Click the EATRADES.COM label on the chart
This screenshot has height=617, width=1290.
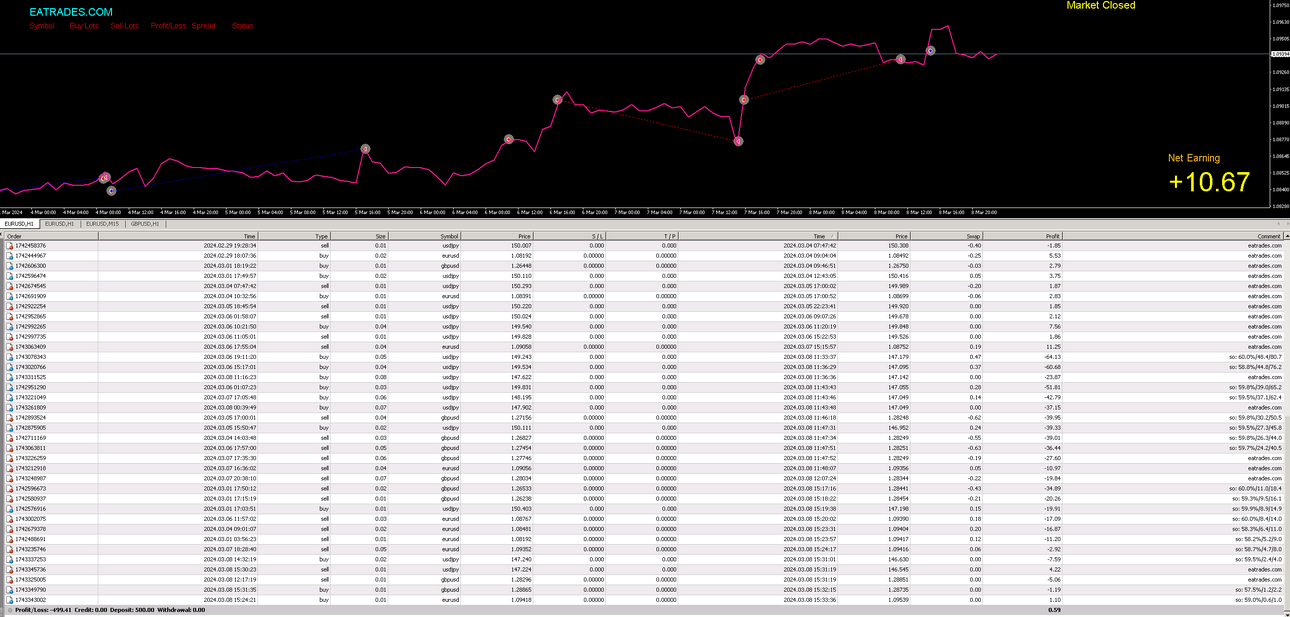(70, 11)
